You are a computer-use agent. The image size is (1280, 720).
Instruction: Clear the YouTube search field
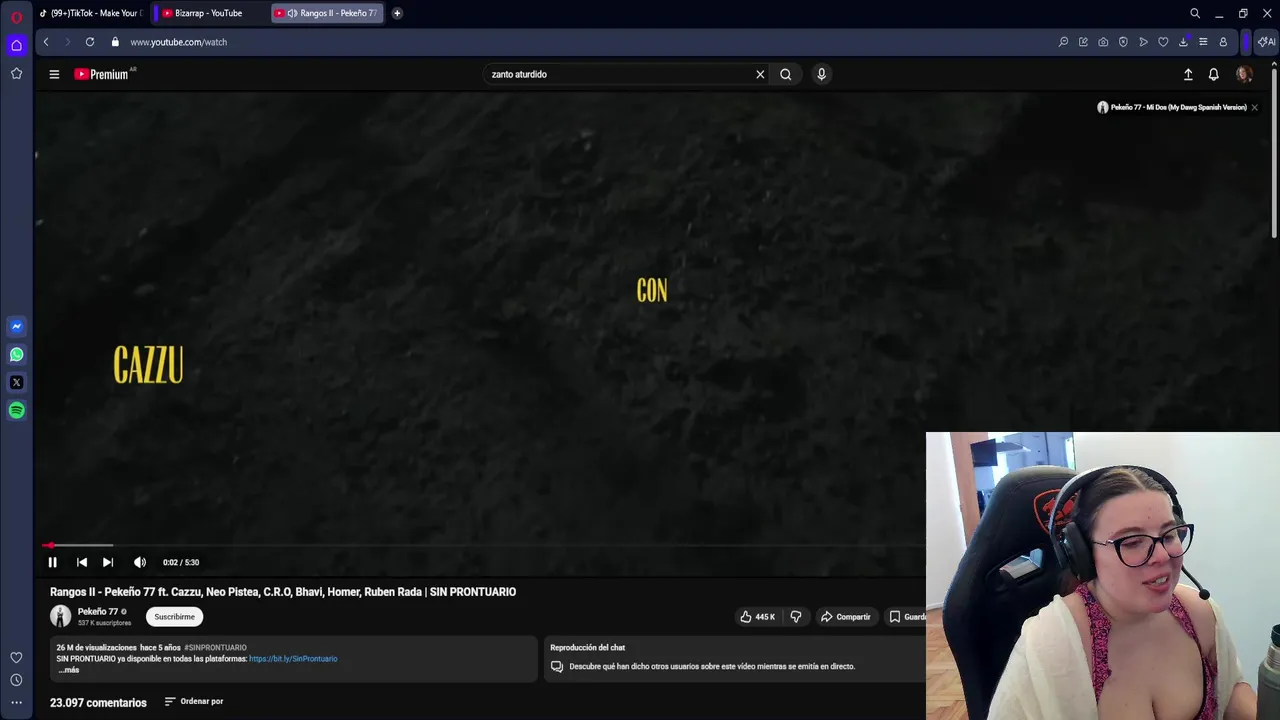click(x=760, y=74)
